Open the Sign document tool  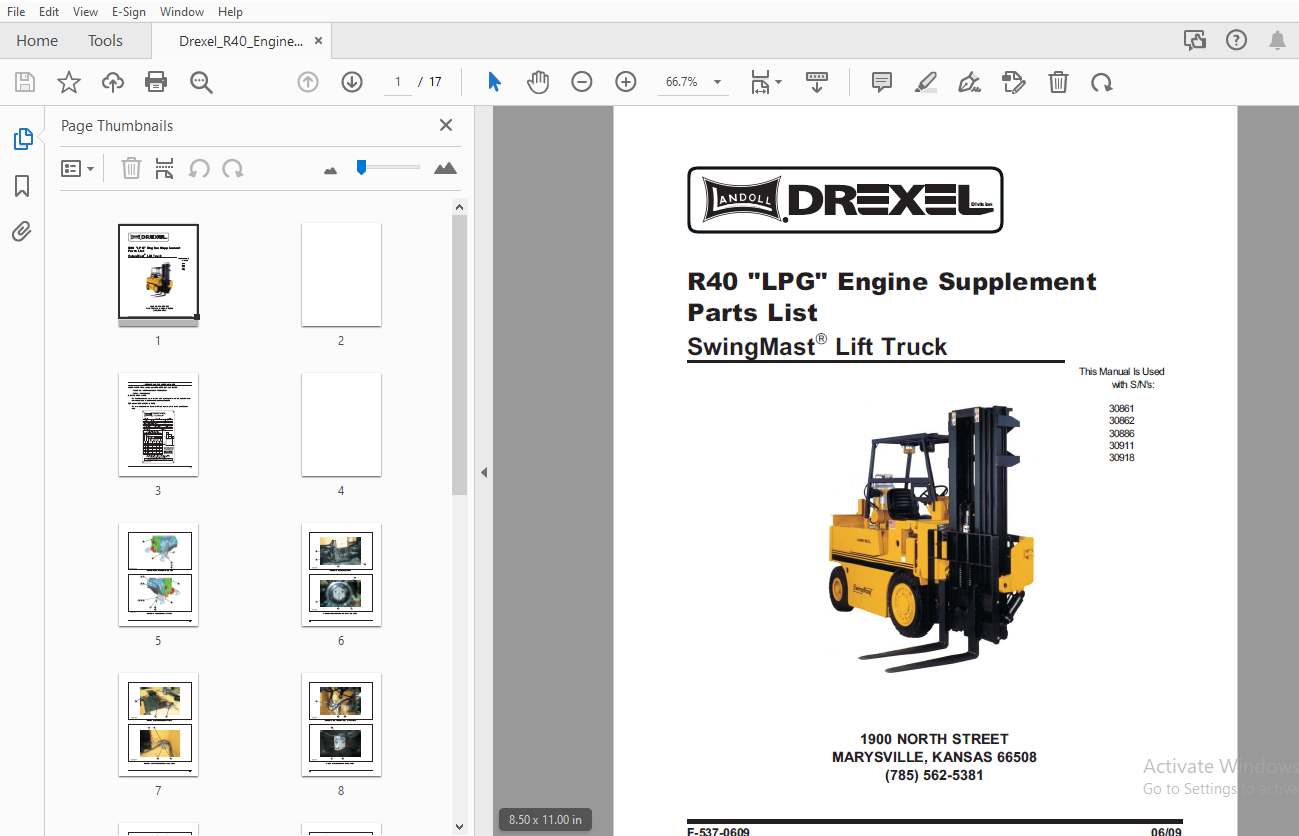click(969, 82)
